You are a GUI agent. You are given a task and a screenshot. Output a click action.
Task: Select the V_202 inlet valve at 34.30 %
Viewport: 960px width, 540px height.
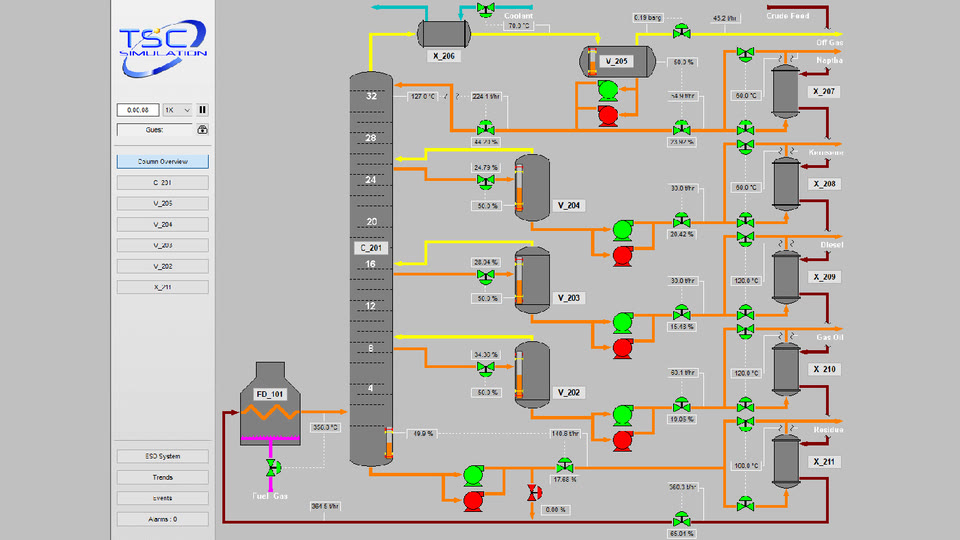[486, 367]
